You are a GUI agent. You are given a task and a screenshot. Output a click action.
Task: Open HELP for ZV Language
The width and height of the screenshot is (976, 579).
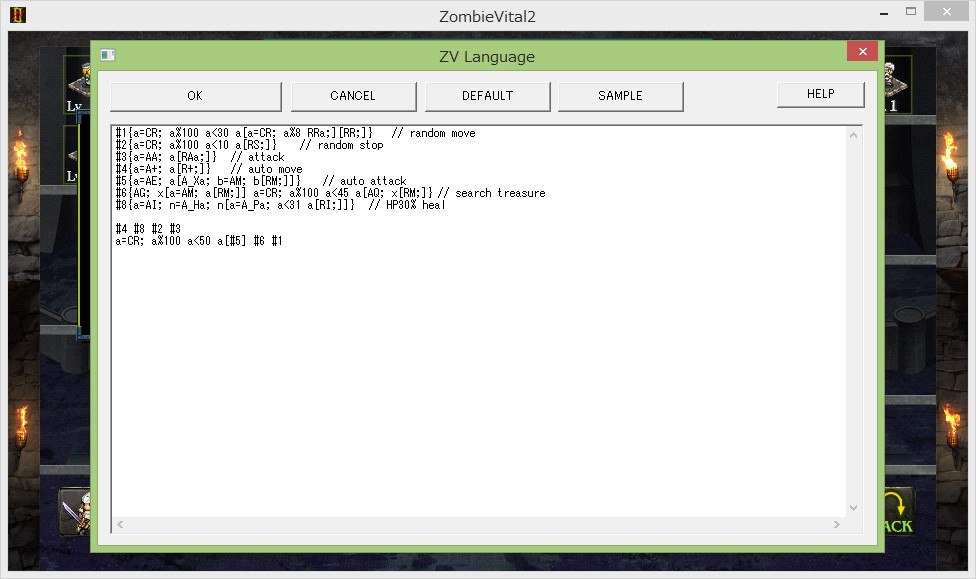click(x=820, y=93)
